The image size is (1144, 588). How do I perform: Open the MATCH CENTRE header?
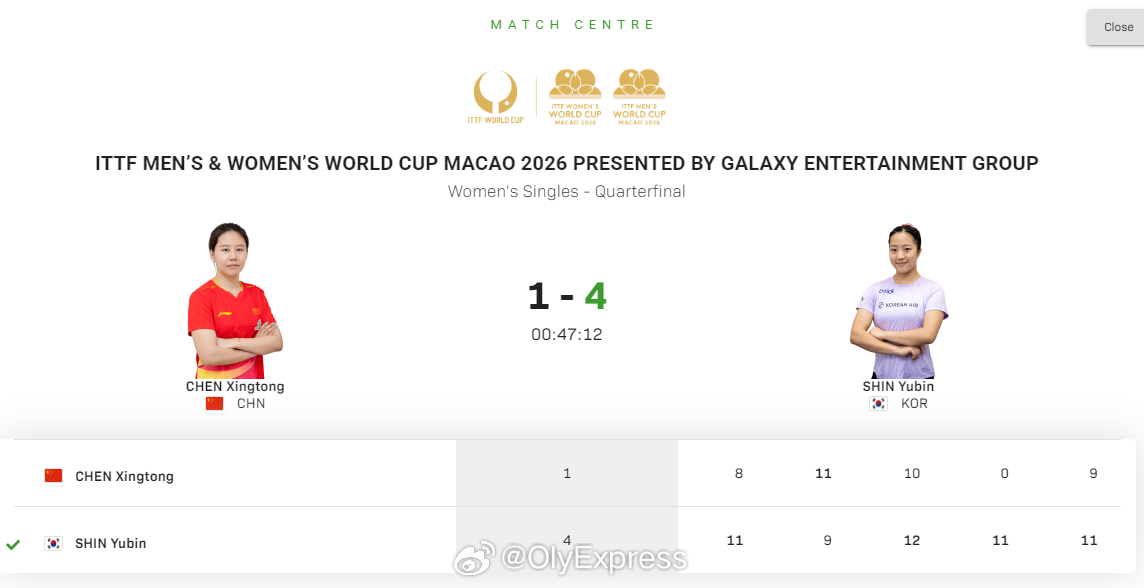coord(571,24)
